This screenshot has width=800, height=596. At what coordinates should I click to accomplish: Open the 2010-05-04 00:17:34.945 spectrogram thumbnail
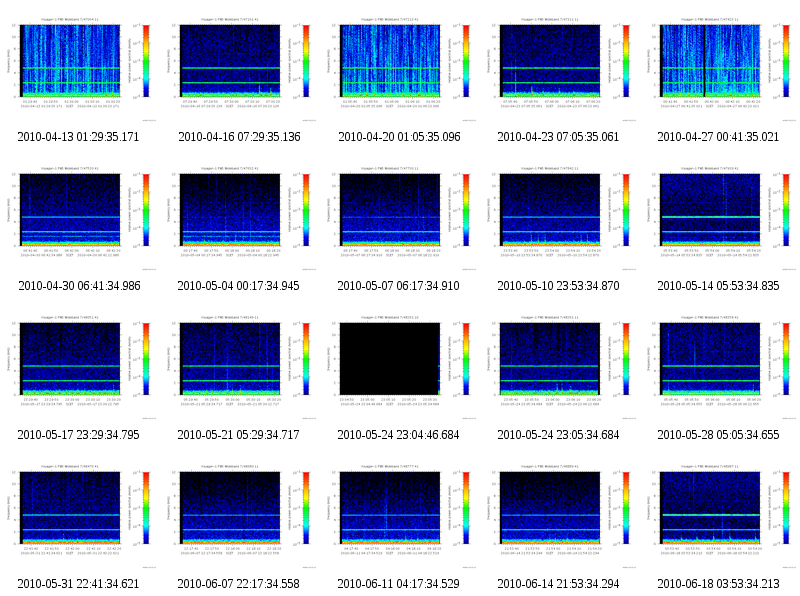[x=239, y=217]
